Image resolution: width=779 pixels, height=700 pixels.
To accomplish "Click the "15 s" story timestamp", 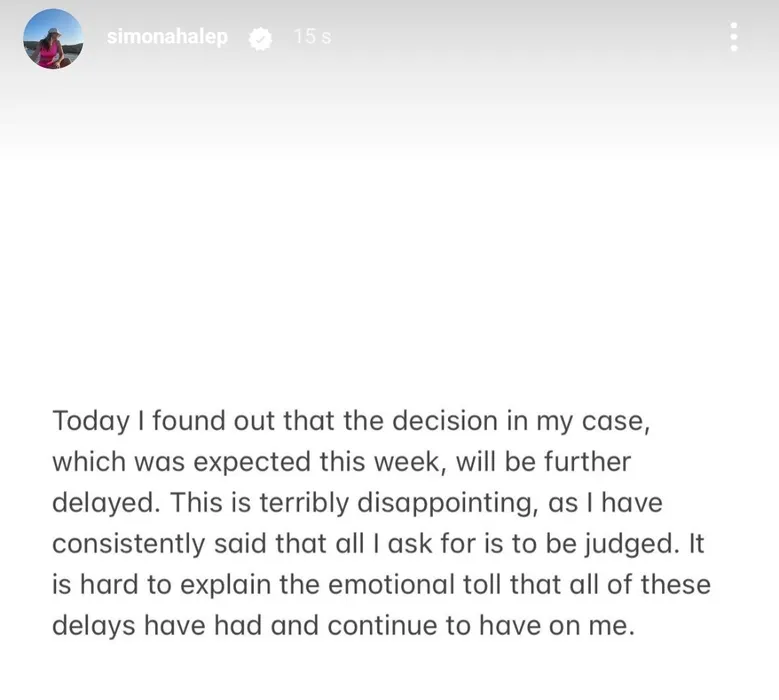I will [312, 37].
